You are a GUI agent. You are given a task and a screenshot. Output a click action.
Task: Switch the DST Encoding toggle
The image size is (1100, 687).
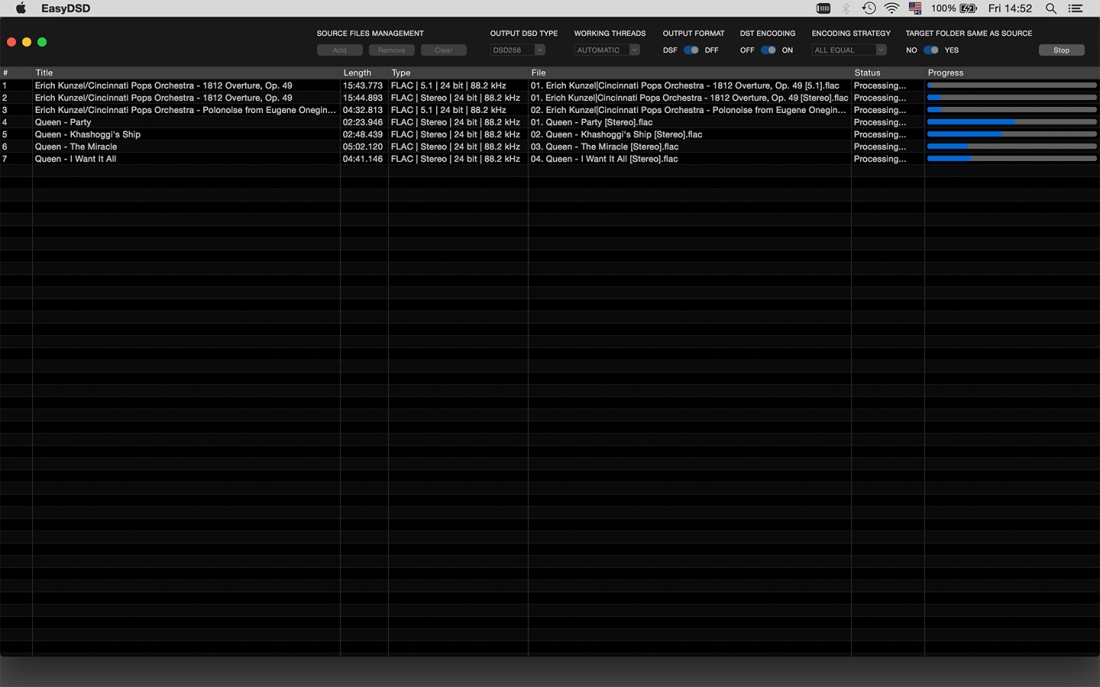coord(768,50)
